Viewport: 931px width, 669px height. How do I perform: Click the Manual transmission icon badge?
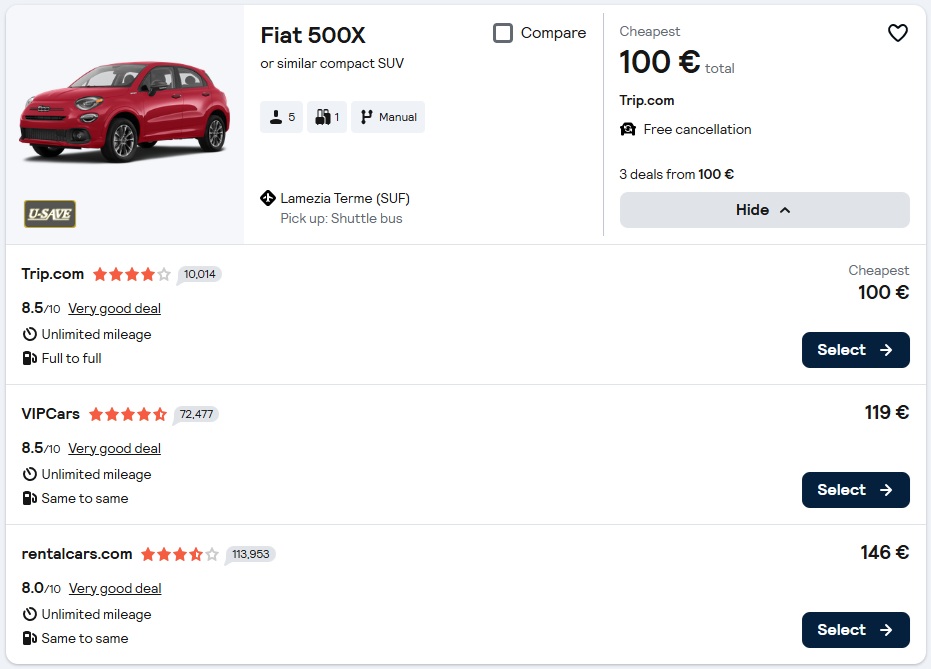point(388,117)
